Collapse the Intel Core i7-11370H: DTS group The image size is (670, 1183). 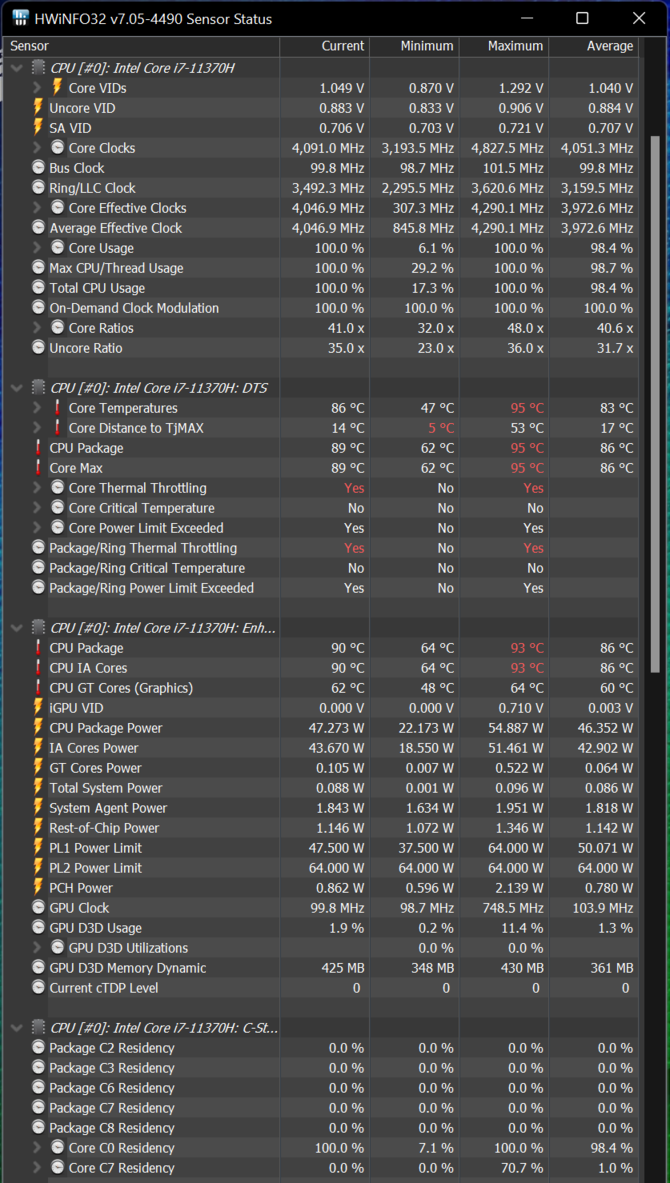tap(17, 388)
